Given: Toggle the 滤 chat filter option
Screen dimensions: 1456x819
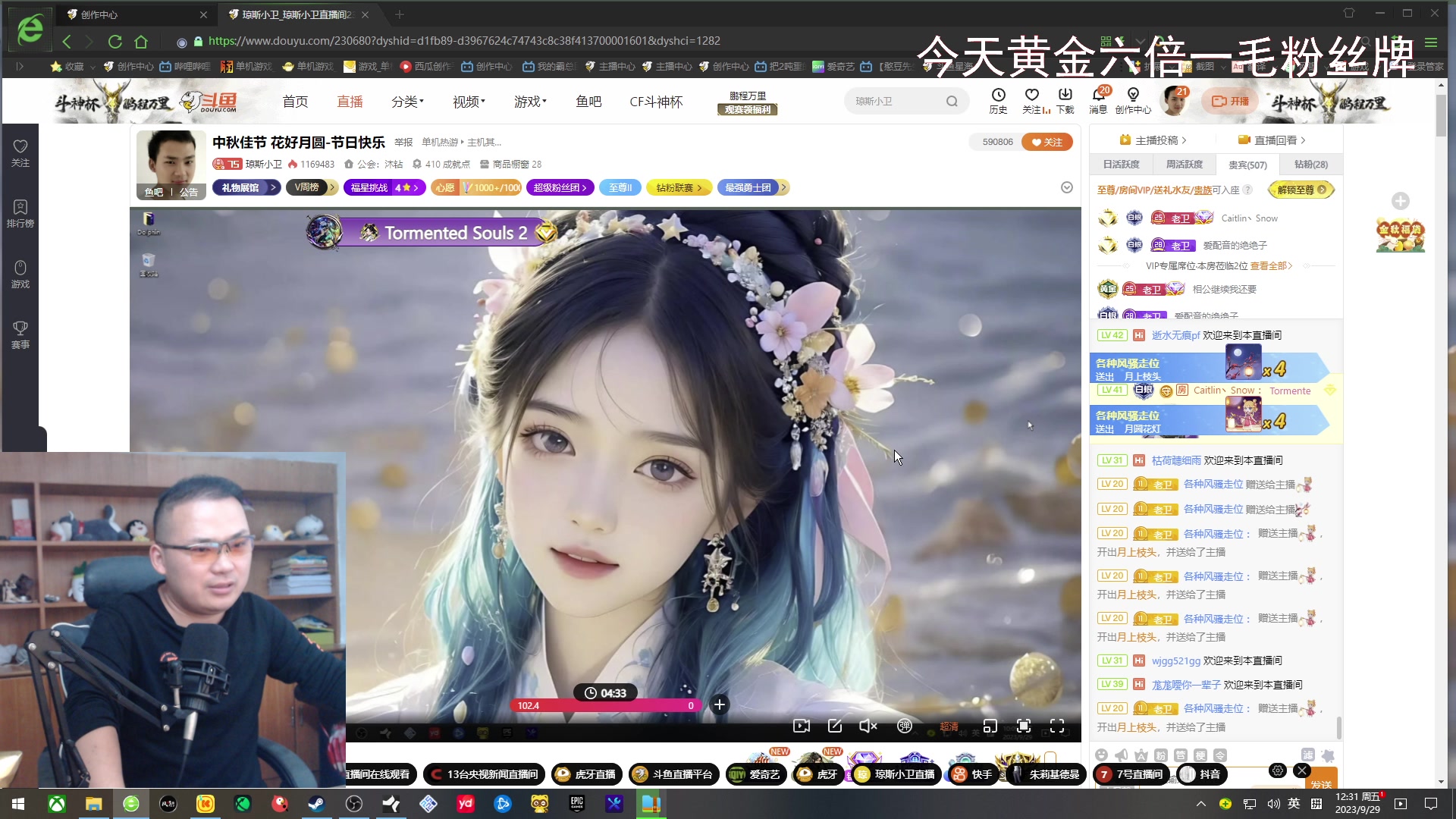Looking at the screenshot, I should point(1308,755).
